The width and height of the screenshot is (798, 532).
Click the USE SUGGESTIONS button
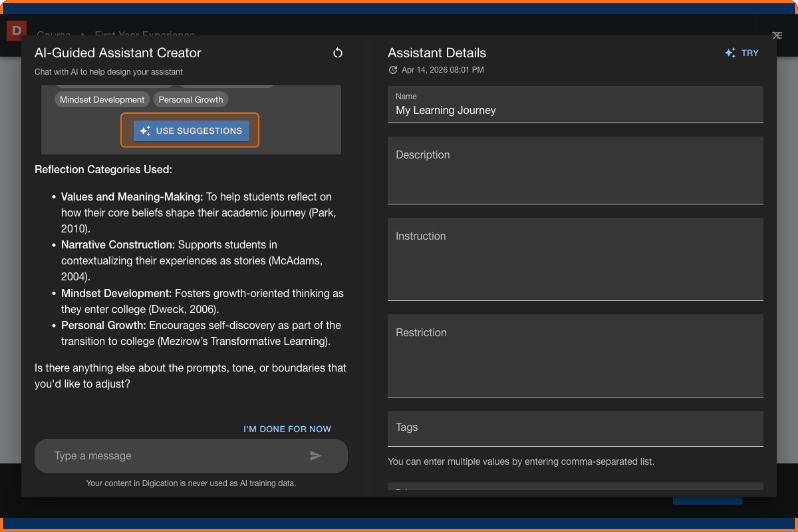coord(191,131)
